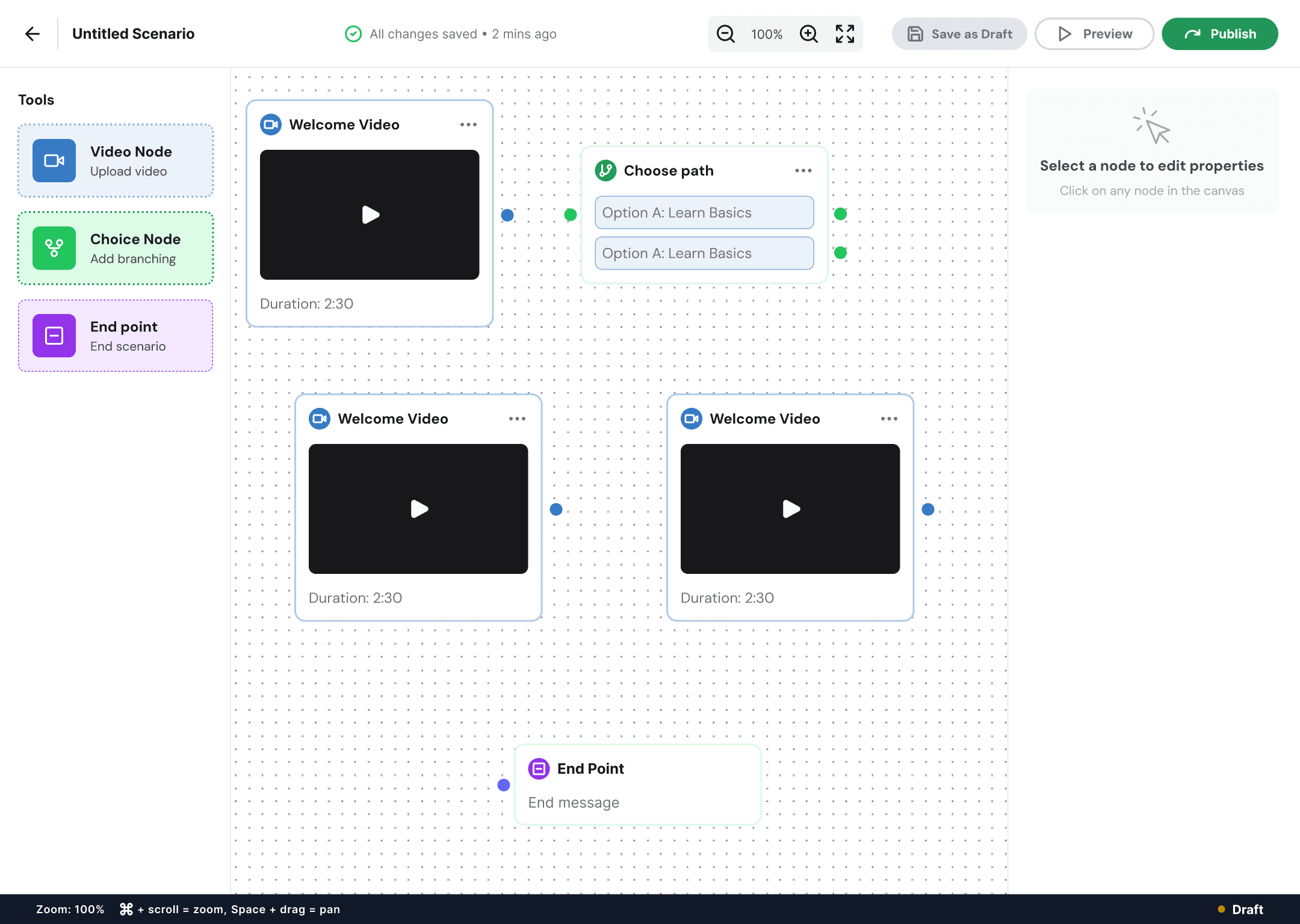Click the green input connector of Choose path
The height and width of the screenshot is (924, 1300).
coord(571,215)
